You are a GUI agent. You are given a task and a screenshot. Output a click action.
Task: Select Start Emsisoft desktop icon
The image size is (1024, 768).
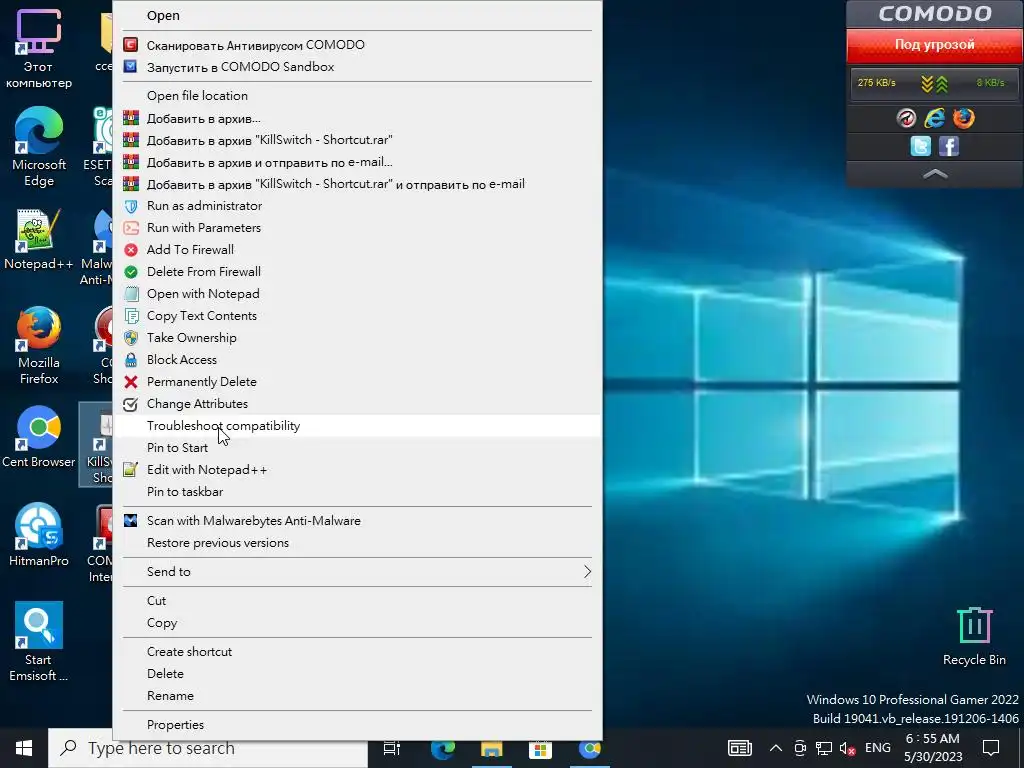click(x=39, y=641)
